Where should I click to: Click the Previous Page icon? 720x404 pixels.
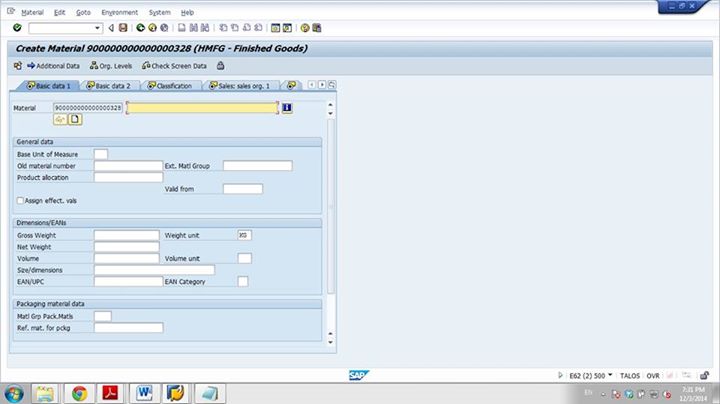coord(235,28)
